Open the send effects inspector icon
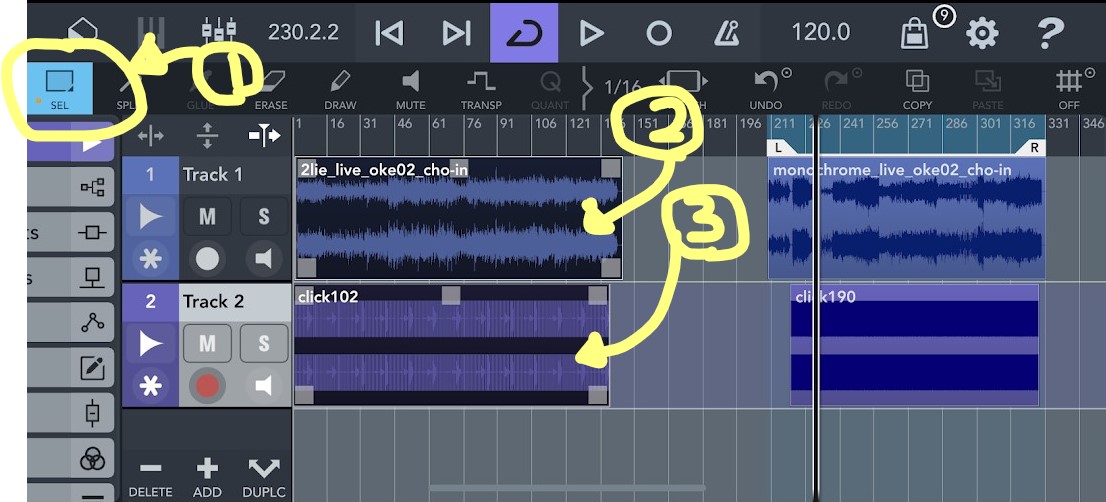Viewport: 1106px width, 502px height. (92, 277)
